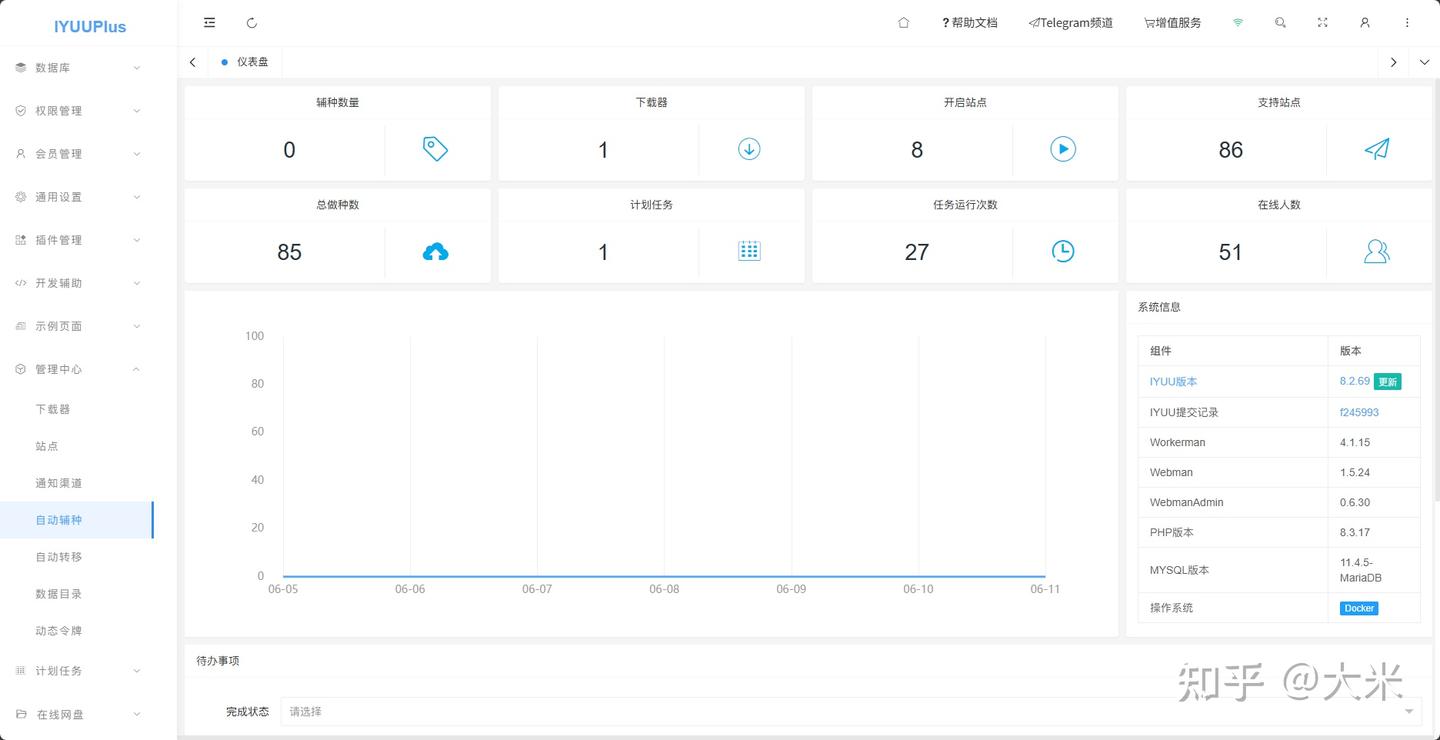Click the refresh icon in top bar
The image size is (1440, 740).
(x=251, y=22)
